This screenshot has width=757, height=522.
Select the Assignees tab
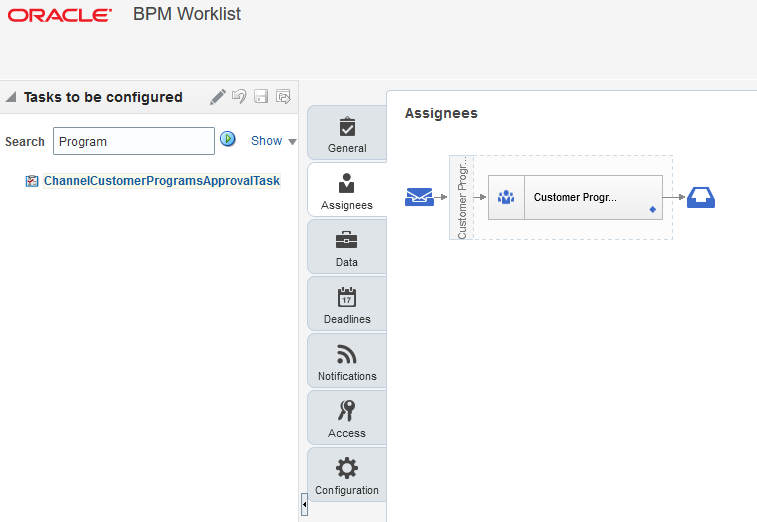[347, 190]
